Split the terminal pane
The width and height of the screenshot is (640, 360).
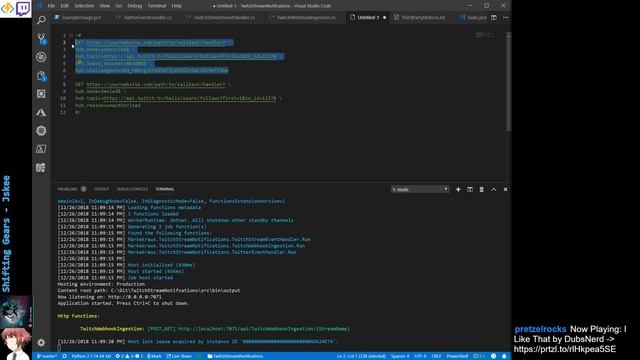(470, 189)
